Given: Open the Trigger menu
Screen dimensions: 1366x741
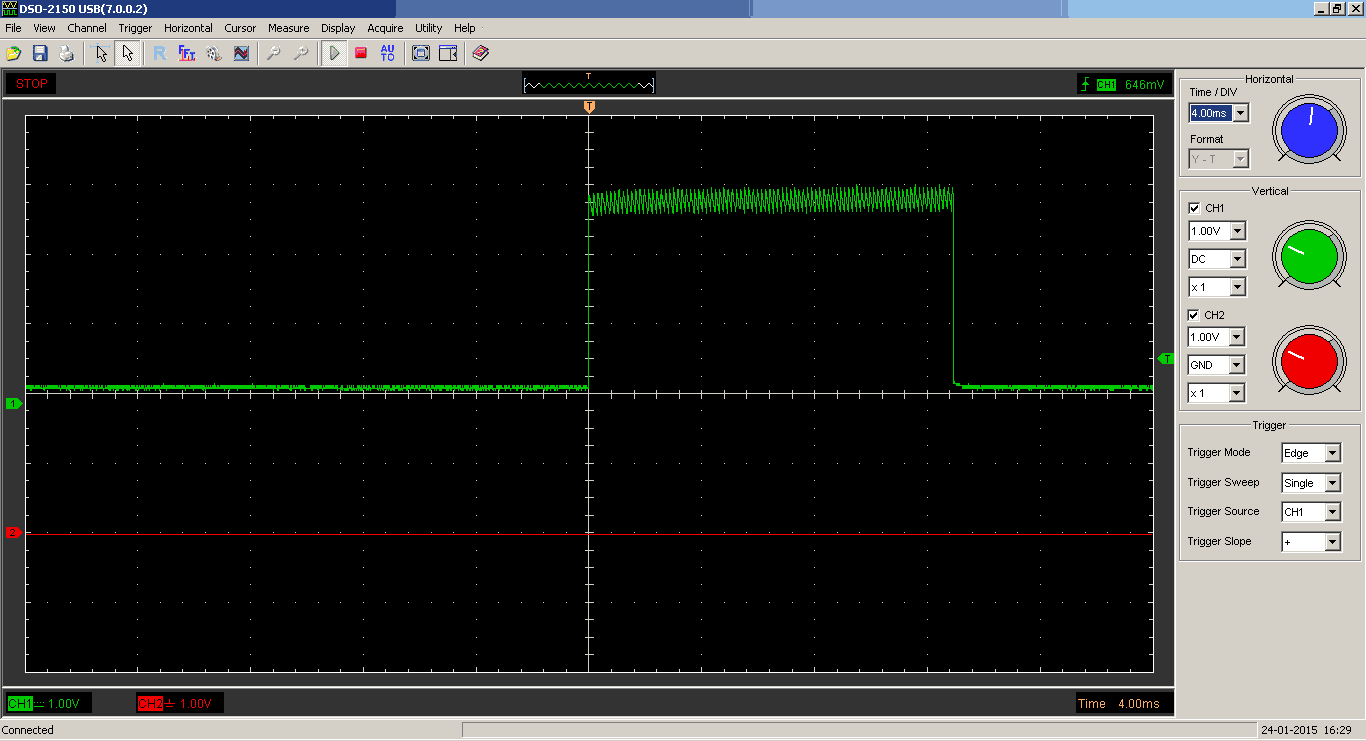Looking at the screenshot, I should [135, 28].
